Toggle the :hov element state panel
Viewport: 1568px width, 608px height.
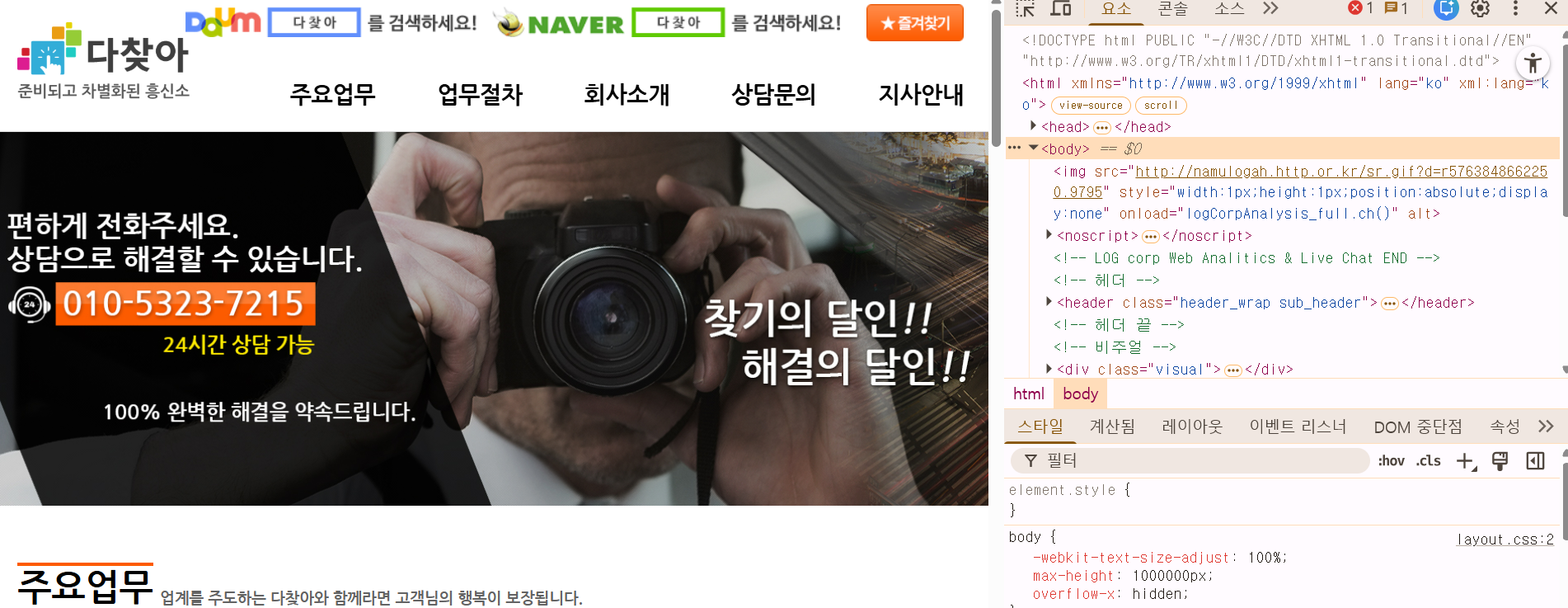[x=1391, y=461]
